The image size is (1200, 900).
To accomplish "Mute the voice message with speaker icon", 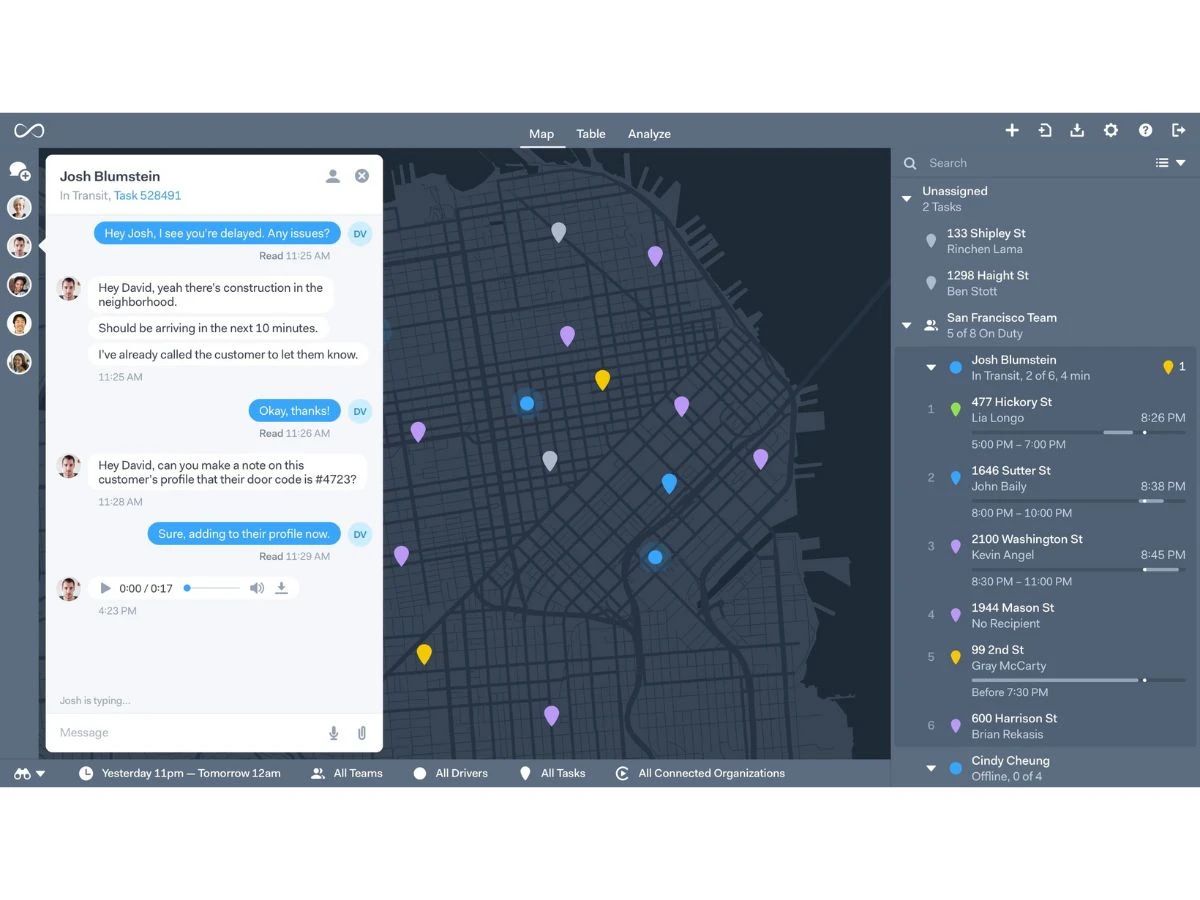I will (257, 588).
